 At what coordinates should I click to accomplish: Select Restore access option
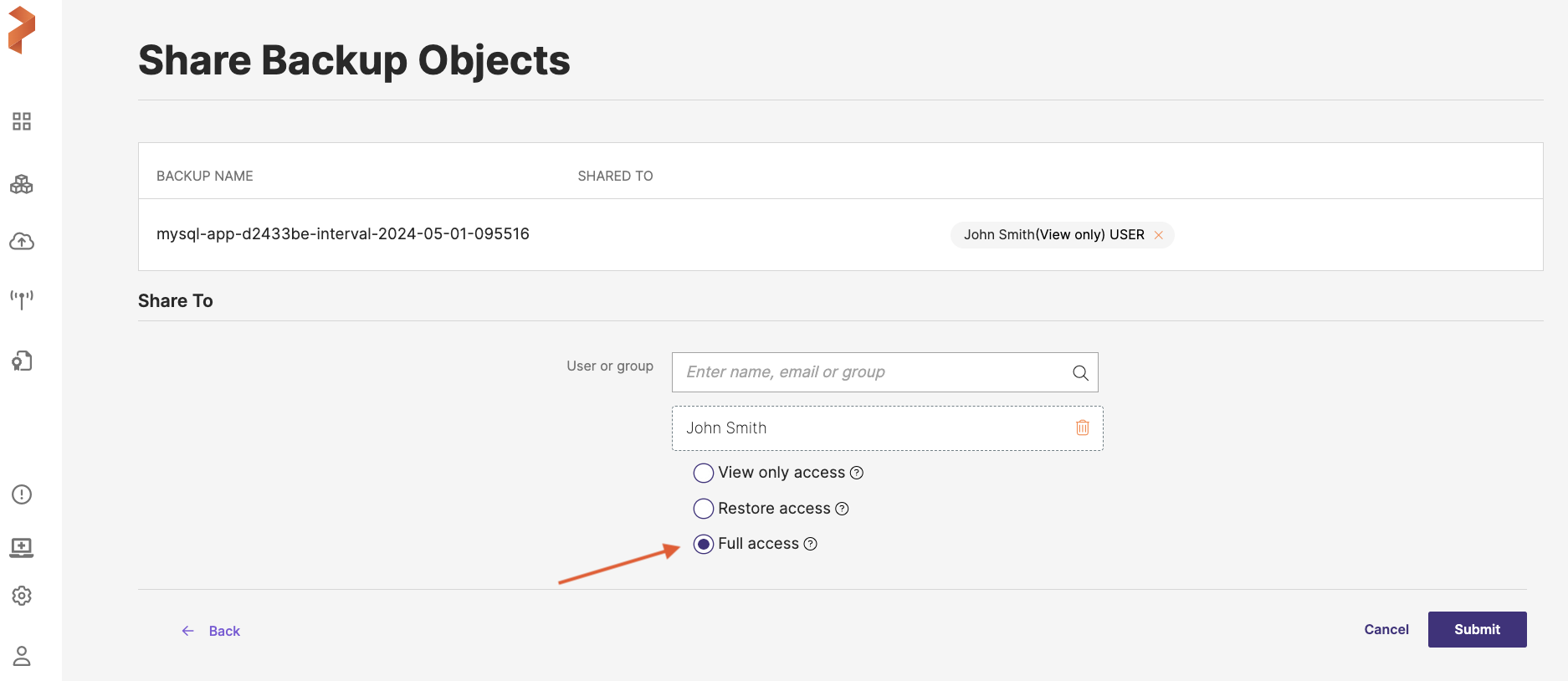[704, 509]
